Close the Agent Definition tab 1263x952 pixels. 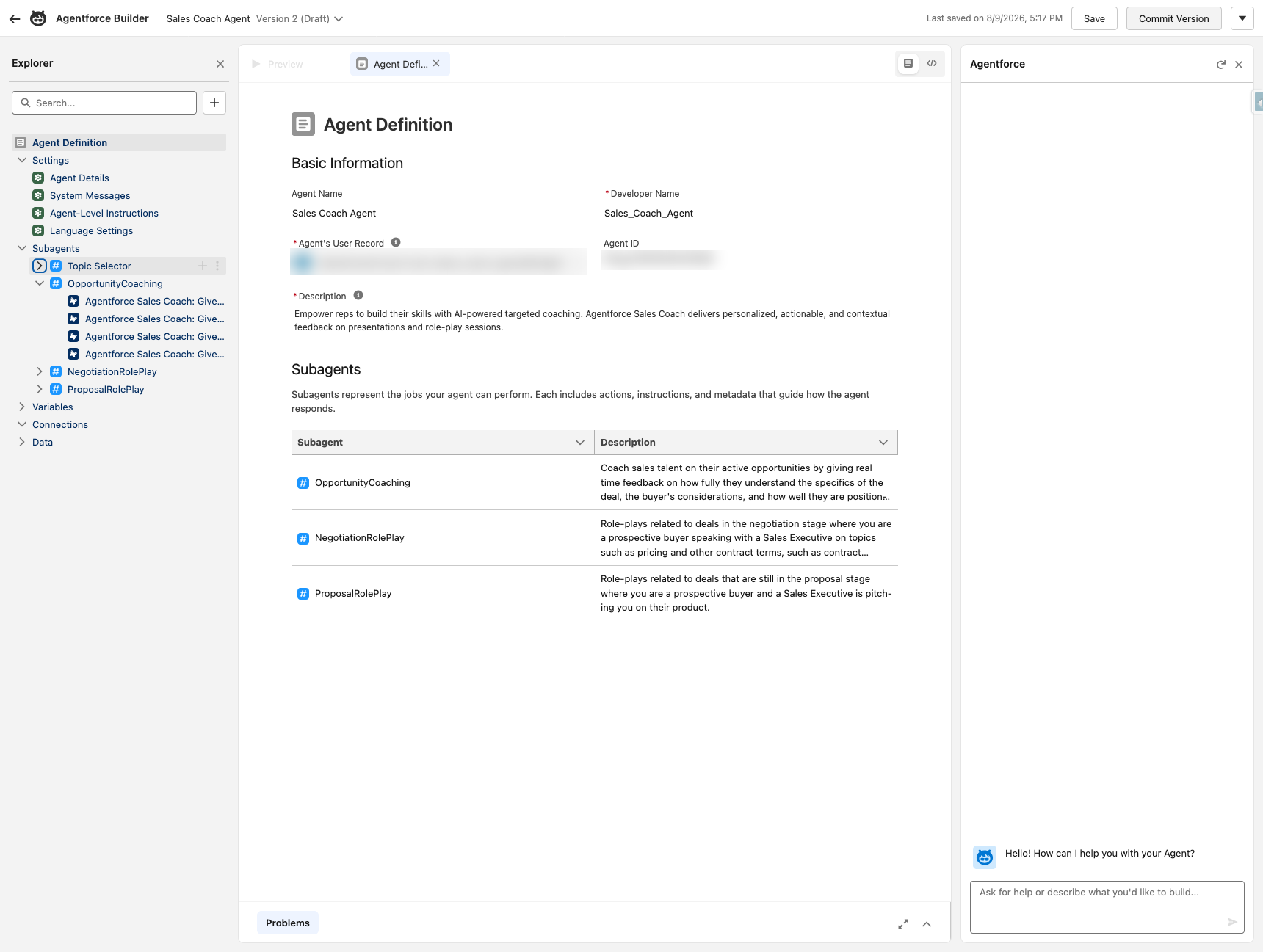(436, 63)
